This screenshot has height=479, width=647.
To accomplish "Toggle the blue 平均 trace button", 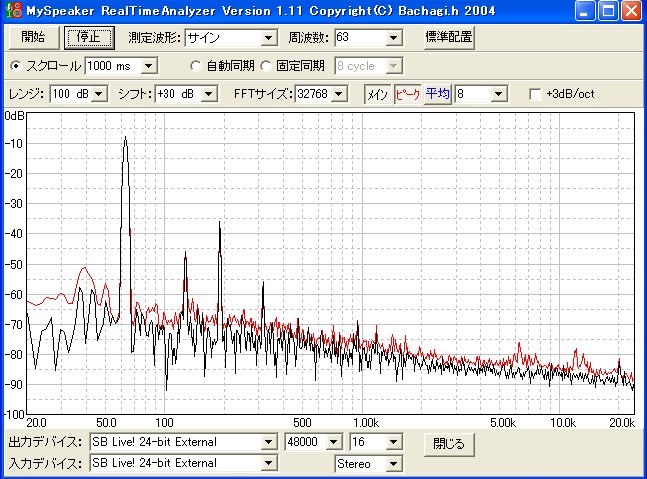I will click(437, 93).
